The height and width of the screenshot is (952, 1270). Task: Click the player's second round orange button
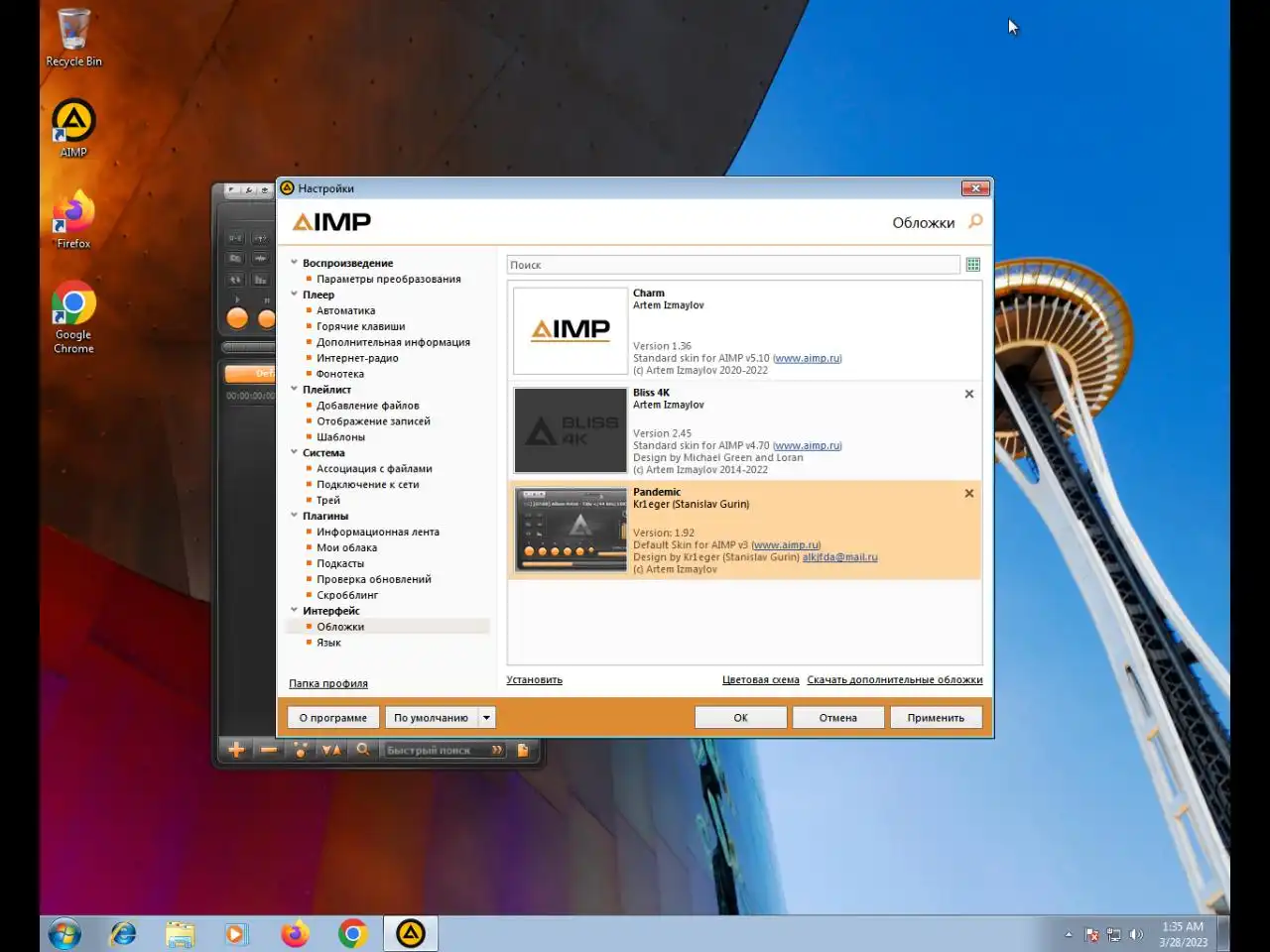point(266,318)
